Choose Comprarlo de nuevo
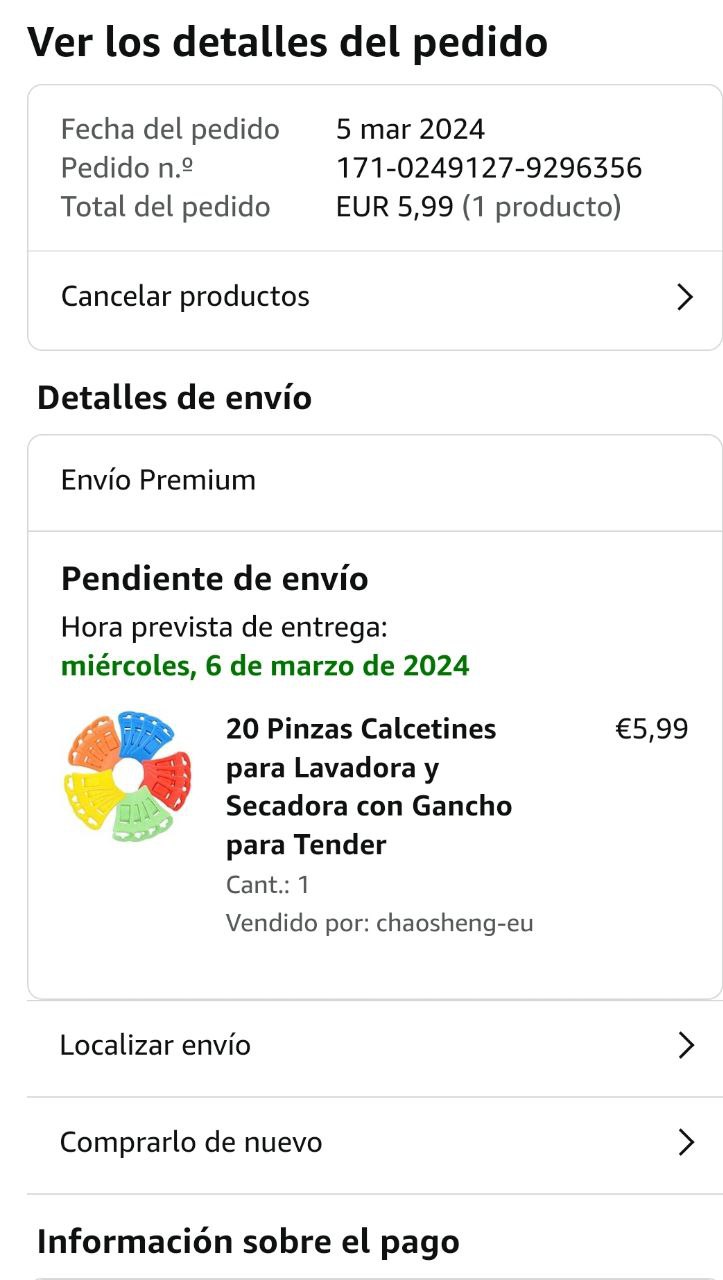This screenshot has width=723, height=1280. (x=191, y=1142)
